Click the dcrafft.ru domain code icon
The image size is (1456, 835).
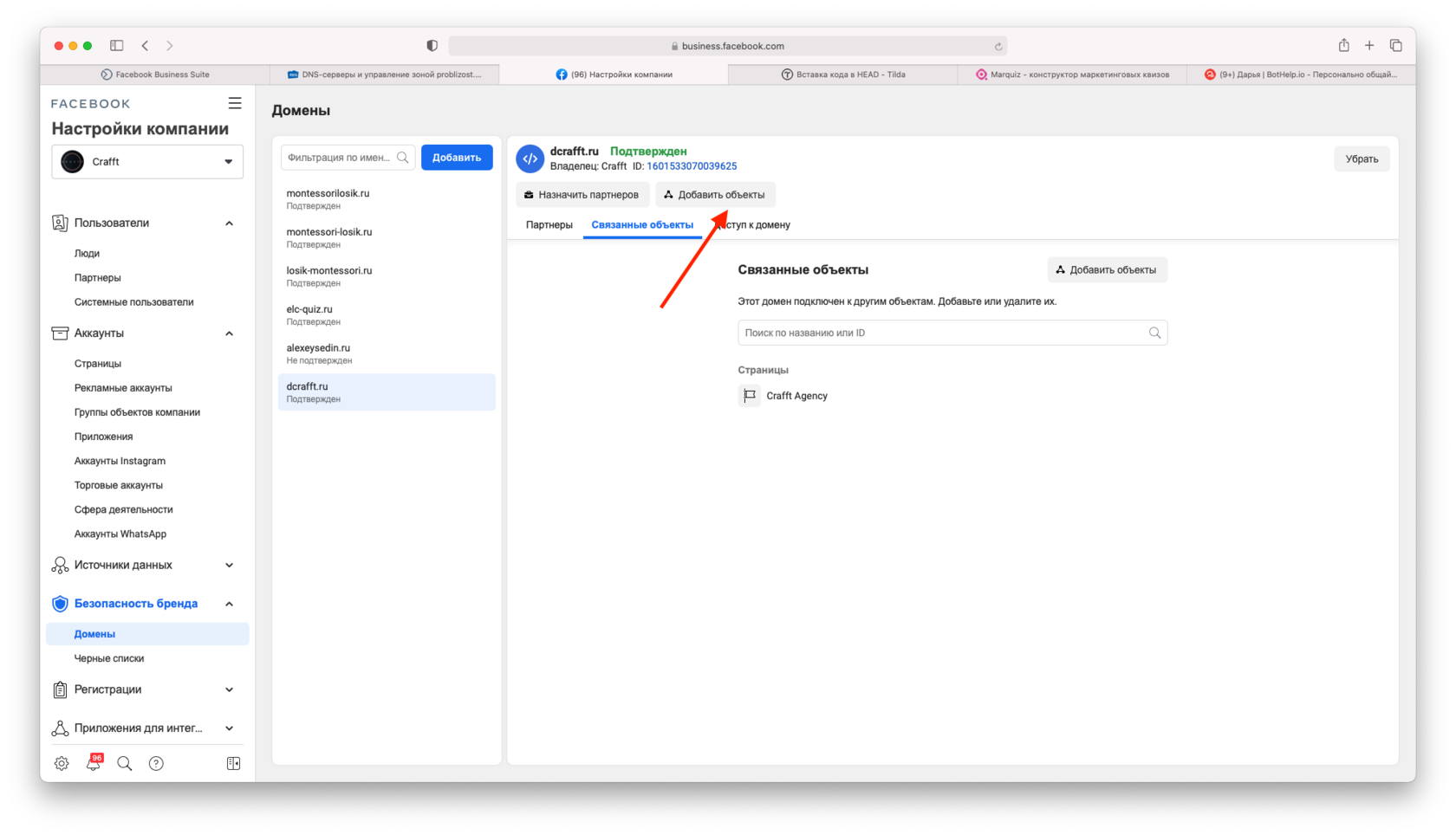(x=530, y=159)
